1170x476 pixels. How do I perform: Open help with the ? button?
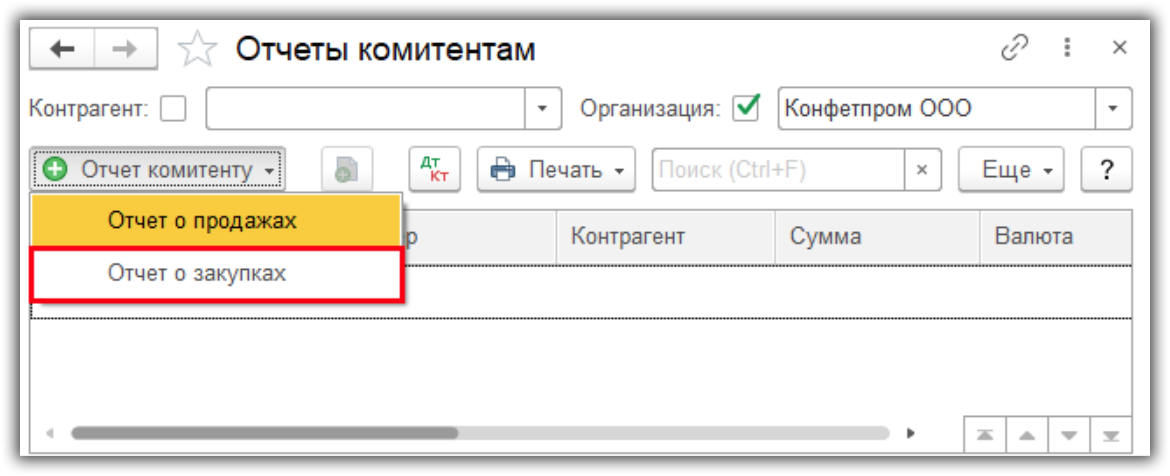pyautogui.click(x=1107, y=170)
